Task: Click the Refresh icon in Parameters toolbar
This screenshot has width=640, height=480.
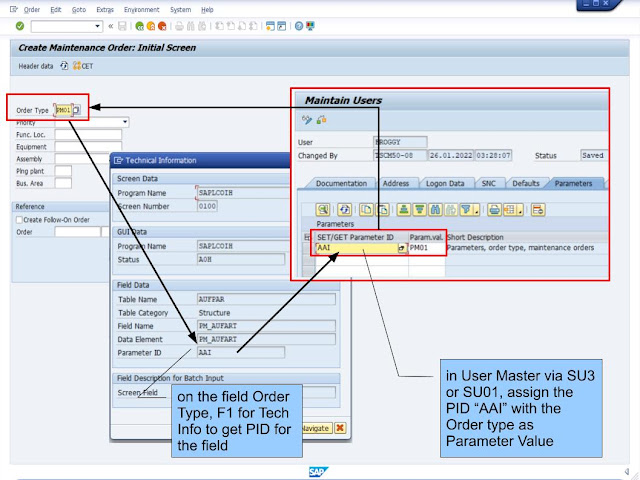Action: (345, 210)
